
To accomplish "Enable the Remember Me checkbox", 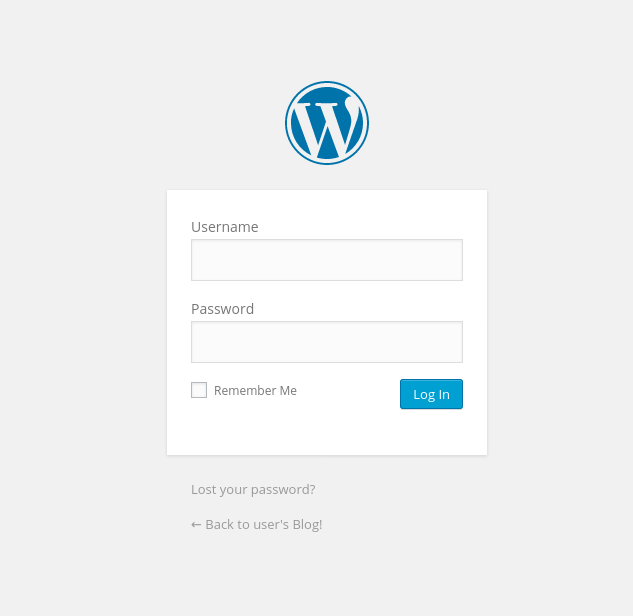I will pyautogui.click(x=199, y=390).
